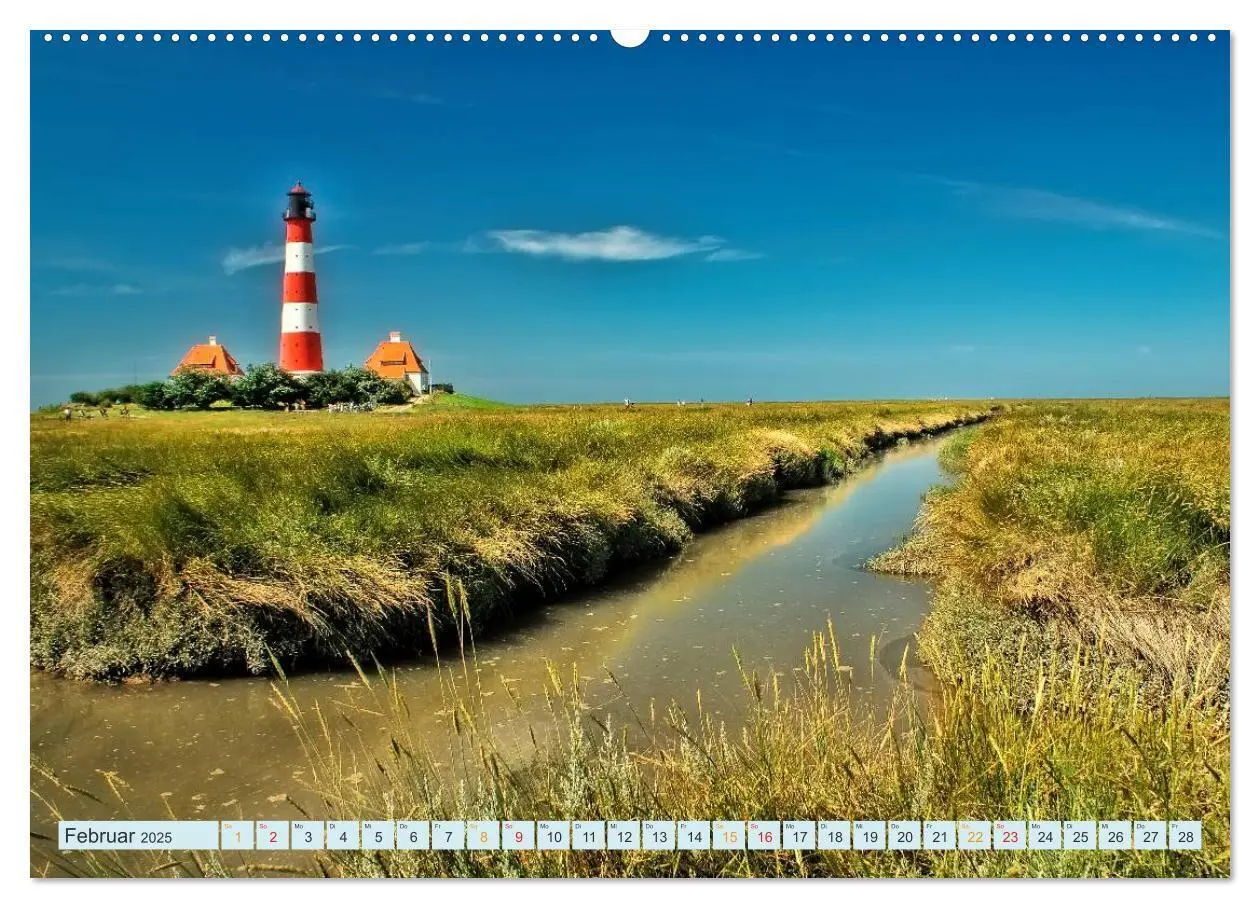Screen dimensions: 1260x908
Task: Select orange Saturday date 15
Action: coord(728,836)
